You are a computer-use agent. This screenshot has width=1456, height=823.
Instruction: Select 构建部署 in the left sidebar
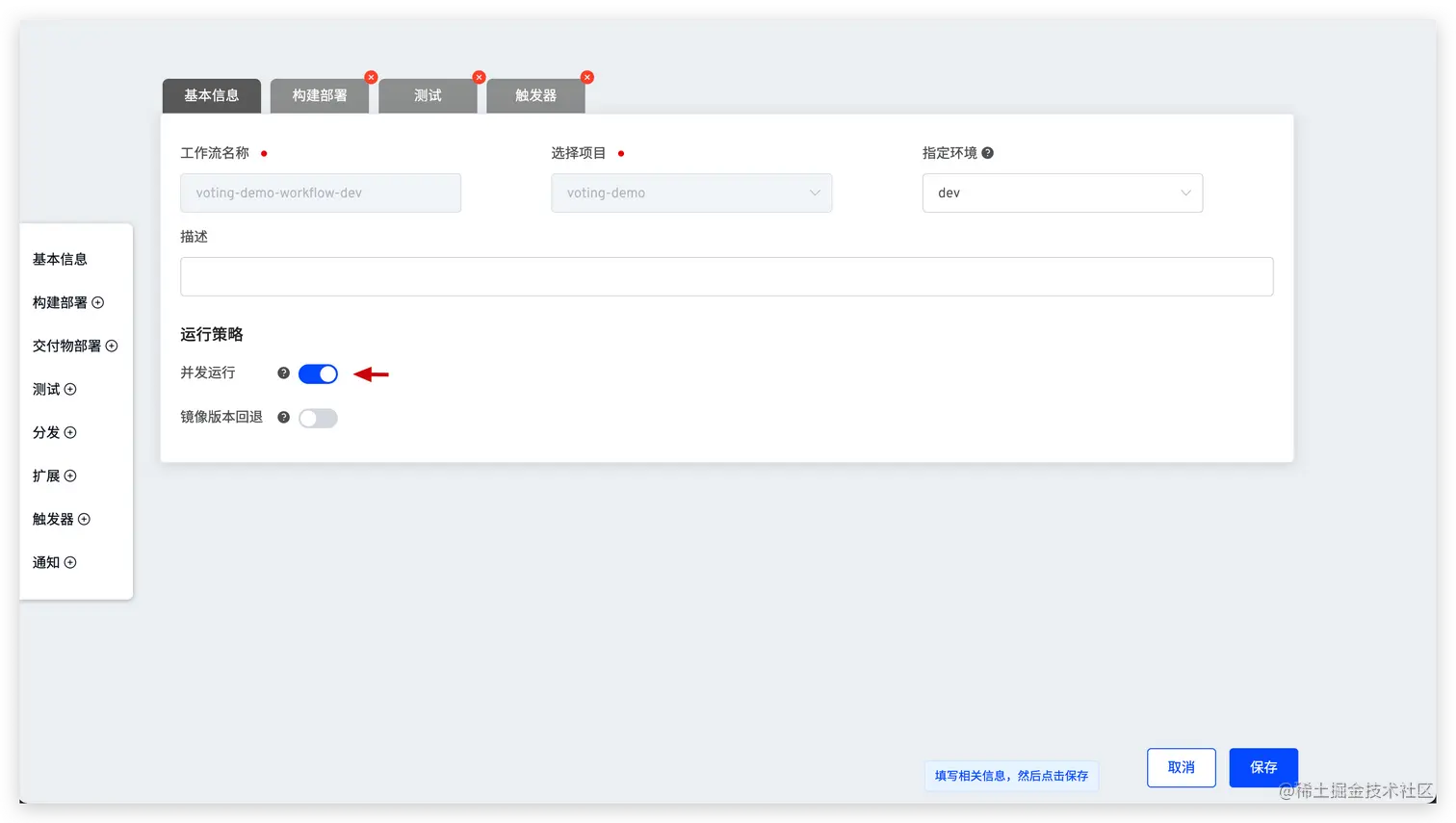click(x=60, y=302)
